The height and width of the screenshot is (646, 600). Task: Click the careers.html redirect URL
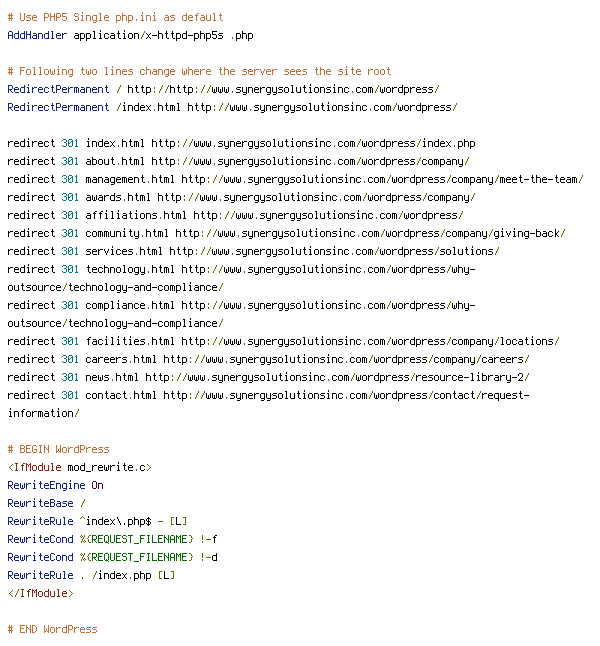346,360
